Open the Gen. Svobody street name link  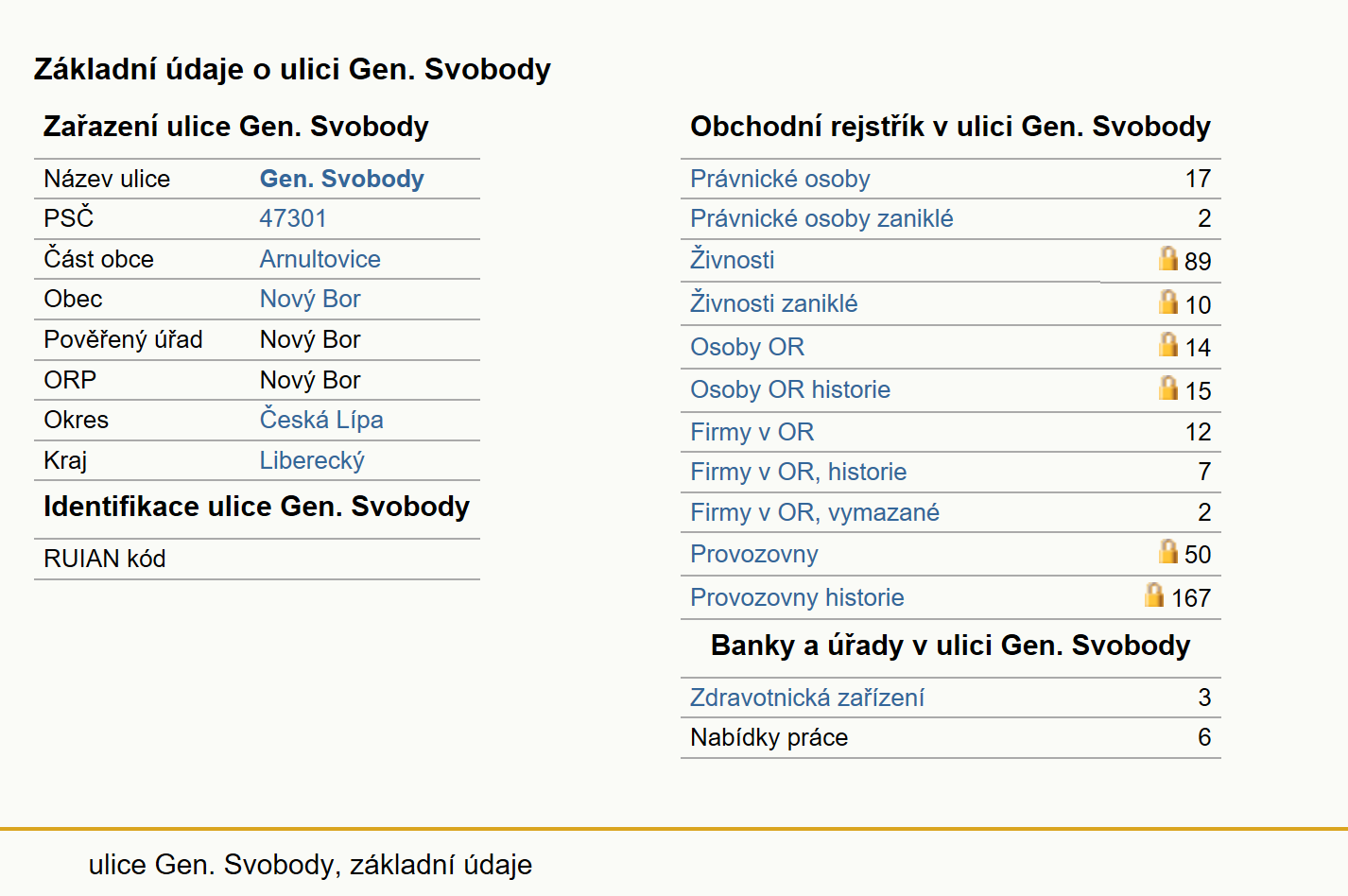[342, 179]
